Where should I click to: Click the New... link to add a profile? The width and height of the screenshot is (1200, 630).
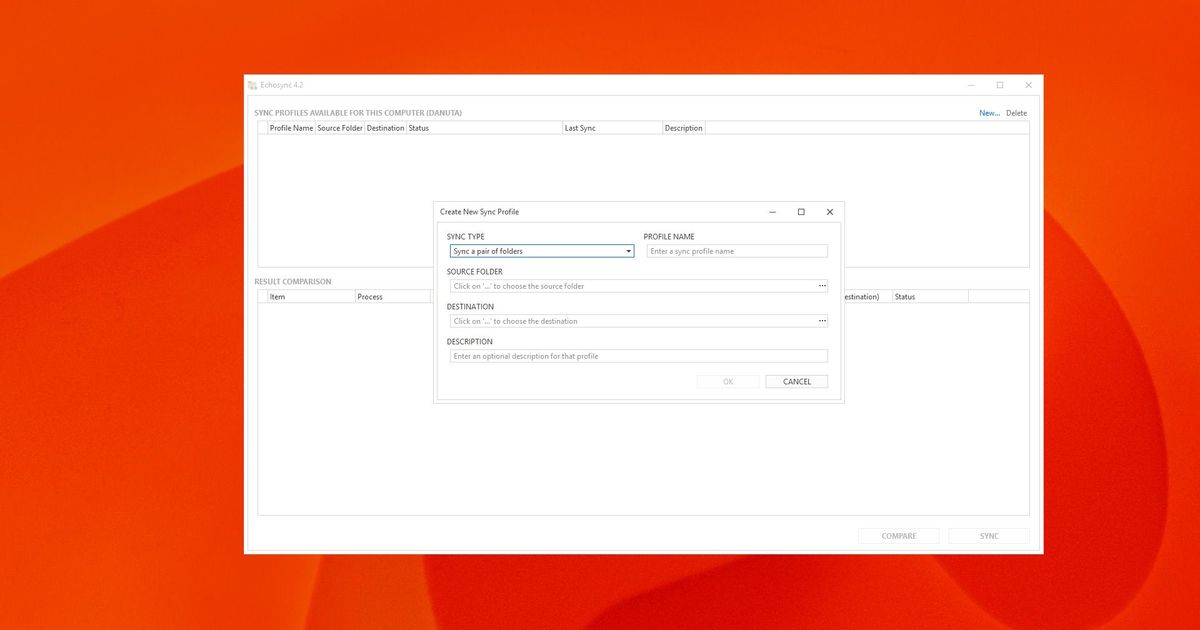tap(988, 112)
